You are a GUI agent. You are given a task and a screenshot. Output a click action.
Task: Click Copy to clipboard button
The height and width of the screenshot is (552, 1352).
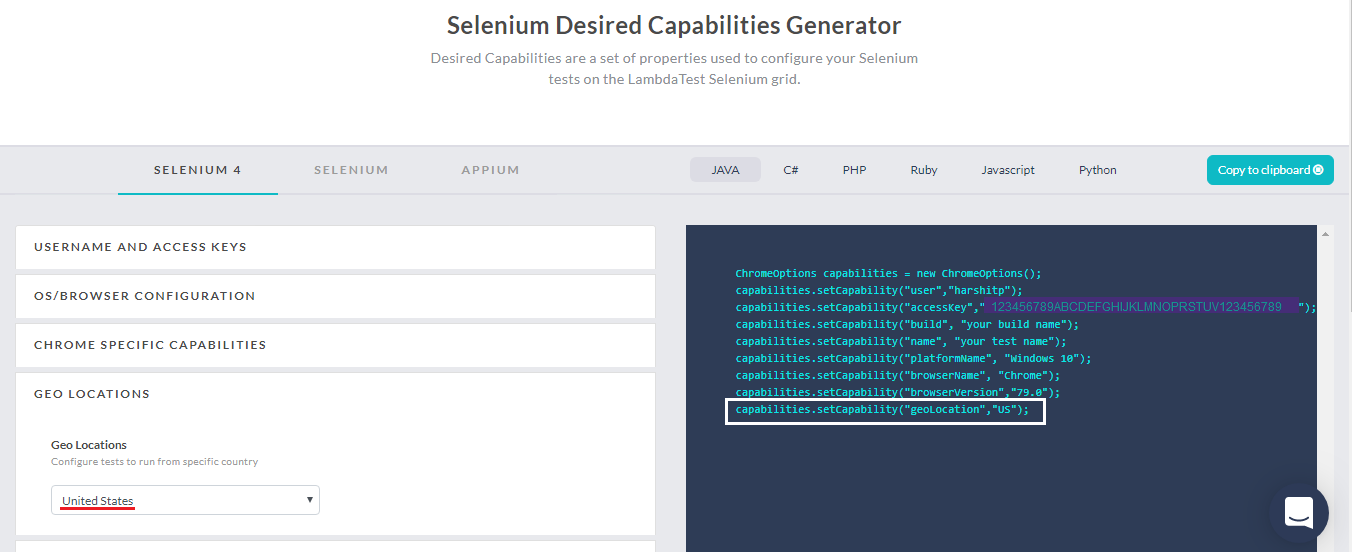coord(1270,170)
